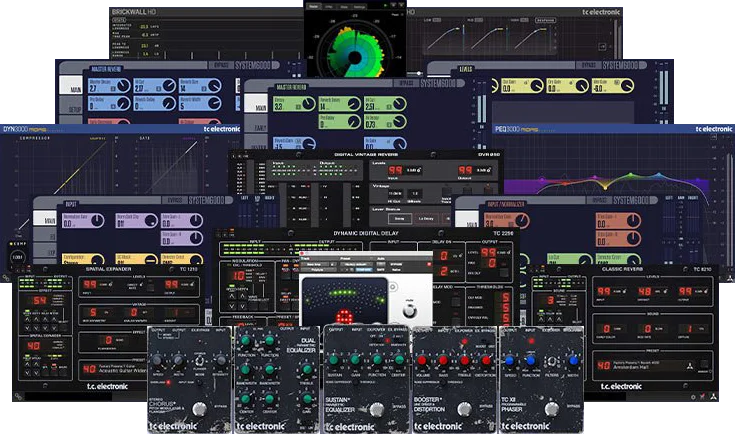Switch to SETUP tab in blue Master Reverb
The image size is (735, 434).
click(x=71, y=107)
